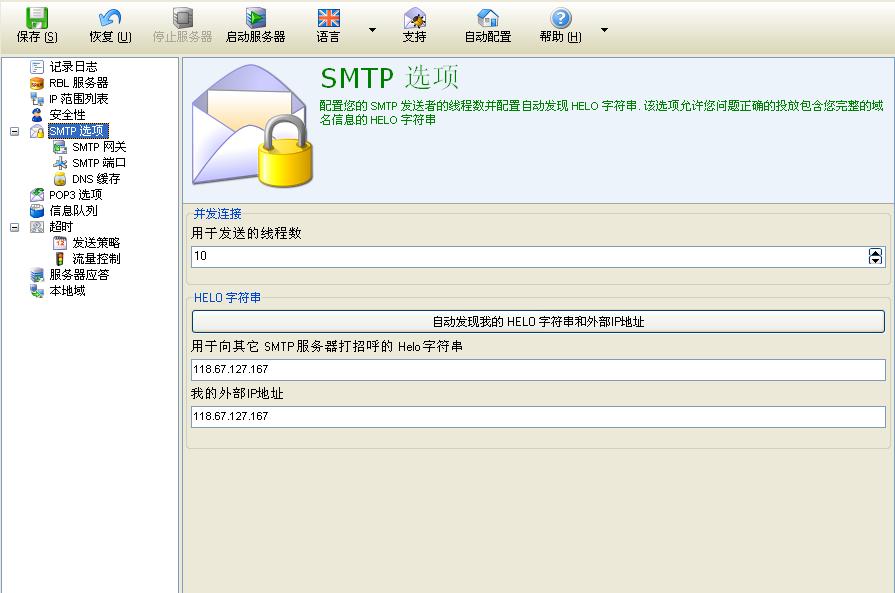Select DNS 缓存 in the sidebar
Image resolution: width=895 pixels, height=593 pixels.
pyautogui.click(x=95, y=179)
